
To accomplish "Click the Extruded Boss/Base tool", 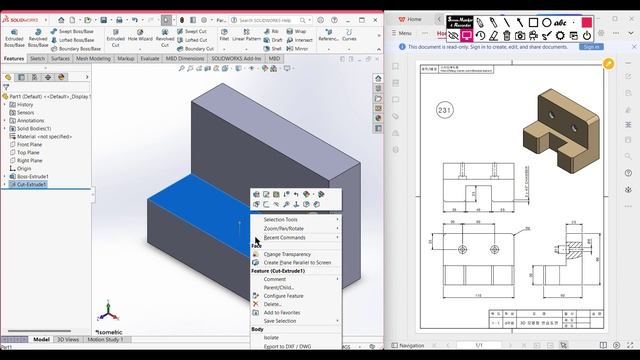I will [x=14, y=38].
